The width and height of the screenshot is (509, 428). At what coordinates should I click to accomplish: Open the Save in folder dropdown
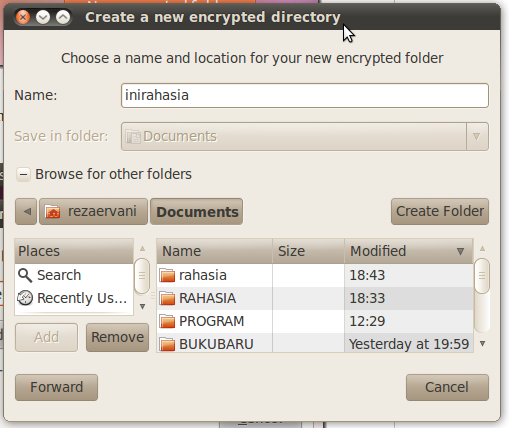coord(305,136)
